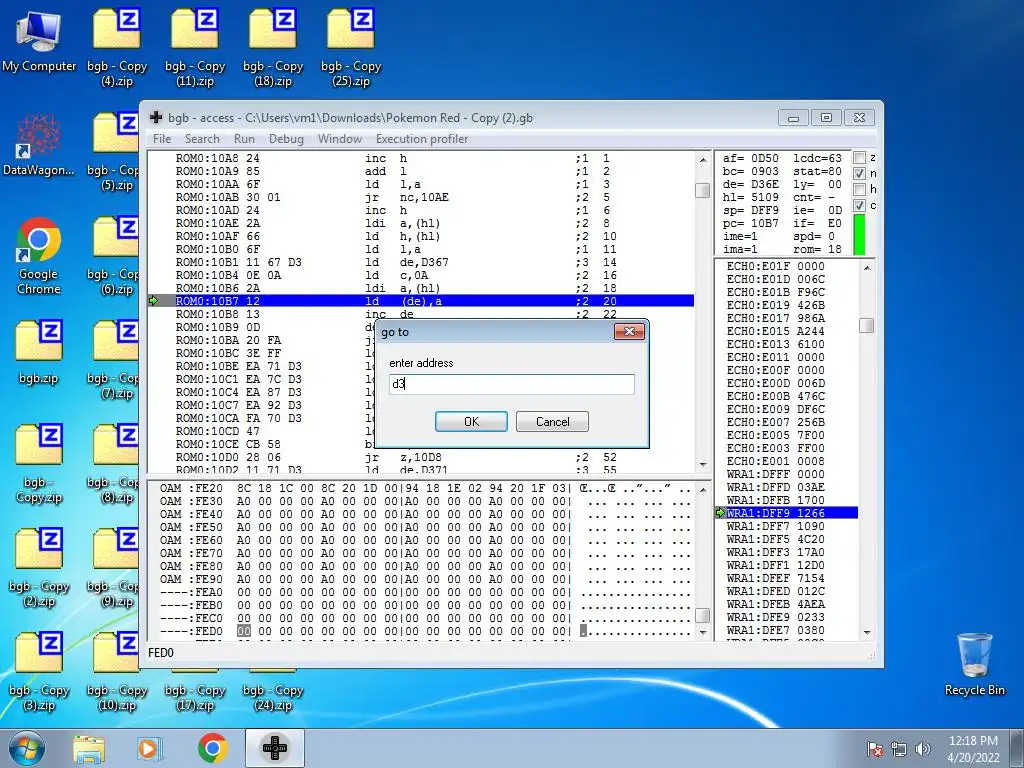Click the Windows Start button
Screen dimensions: 1024x768
[x=26, y=748]
